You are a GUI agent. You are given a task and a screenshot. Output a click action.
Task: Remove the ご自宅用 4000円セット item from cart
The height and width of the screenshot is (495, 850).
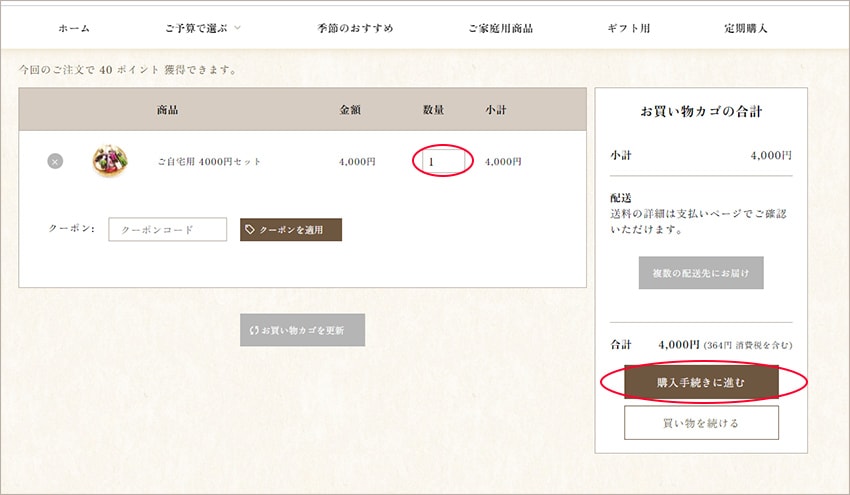[x=55, y=161]
